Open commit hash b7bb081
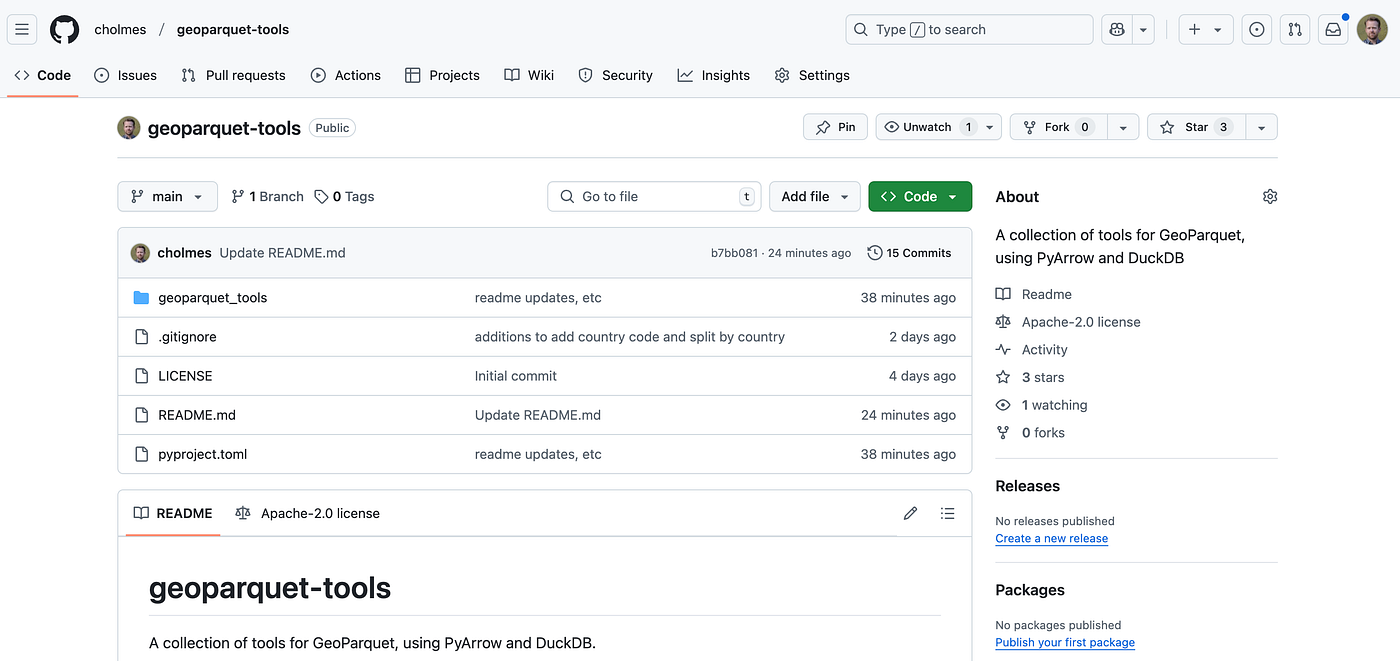 [x=734, y=253]
